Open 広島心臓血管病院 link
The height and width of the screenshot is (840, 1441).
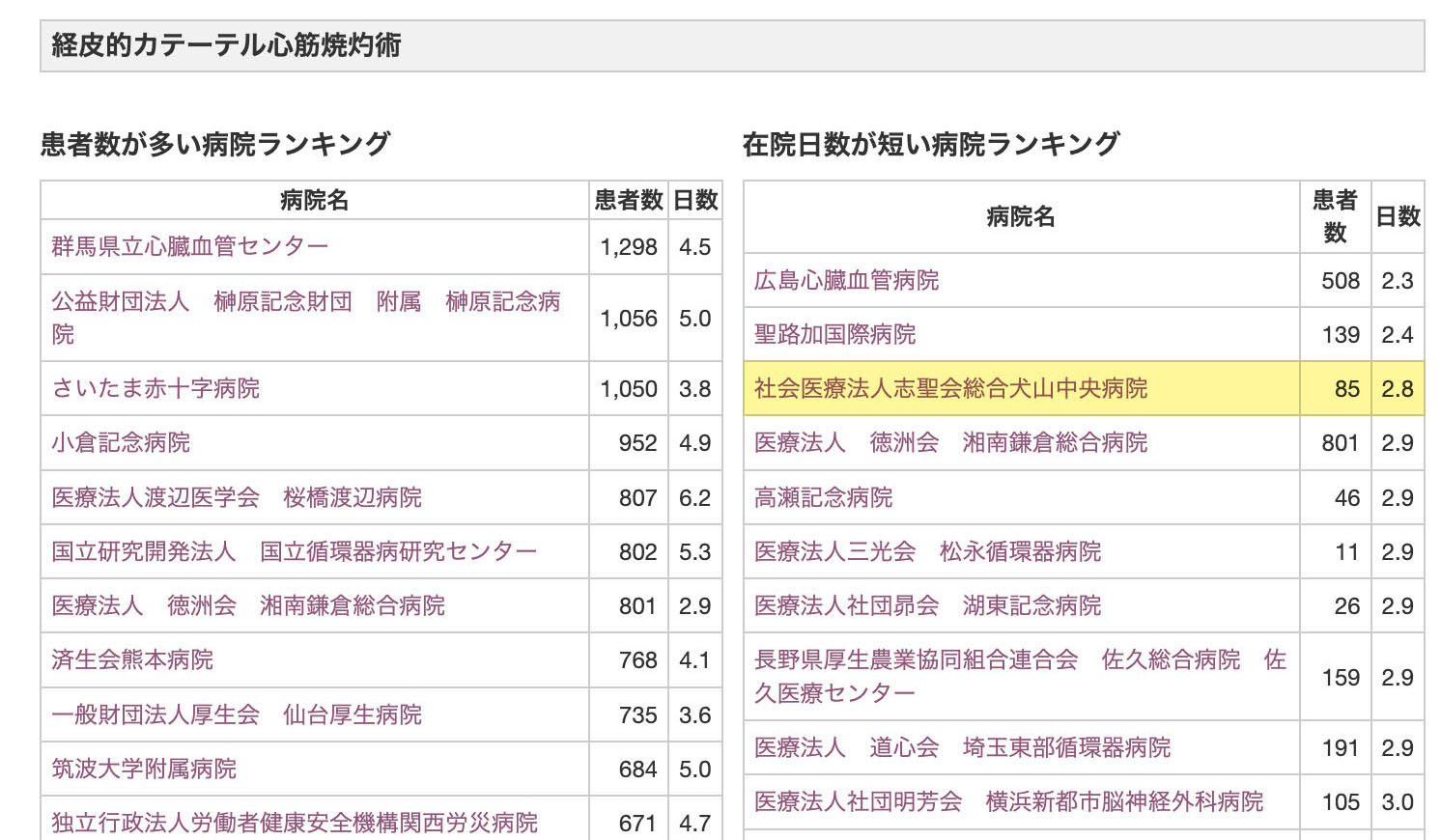click(846, 280)
